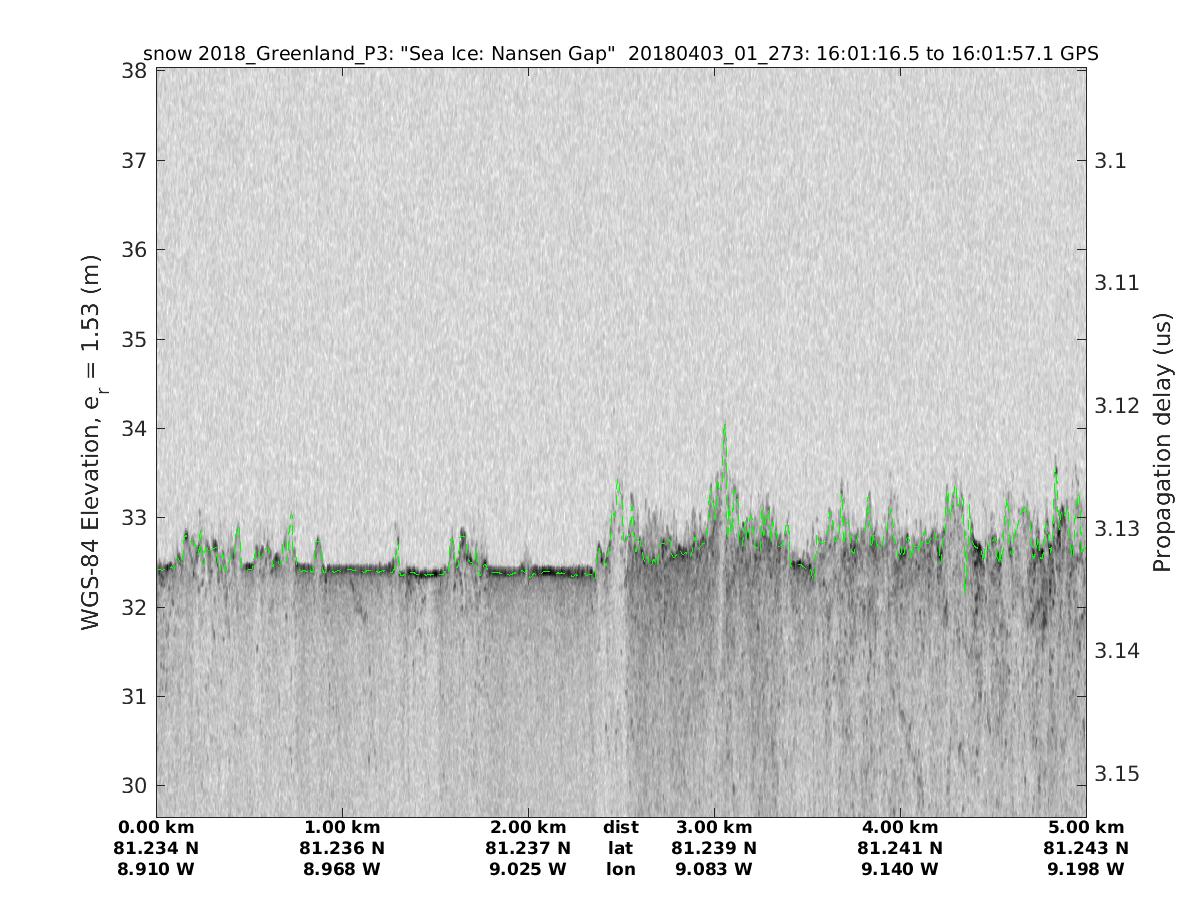Click the "0.00 km" distance label
The height and width of the screenshot is (900, 1200).
pos(156,827)
